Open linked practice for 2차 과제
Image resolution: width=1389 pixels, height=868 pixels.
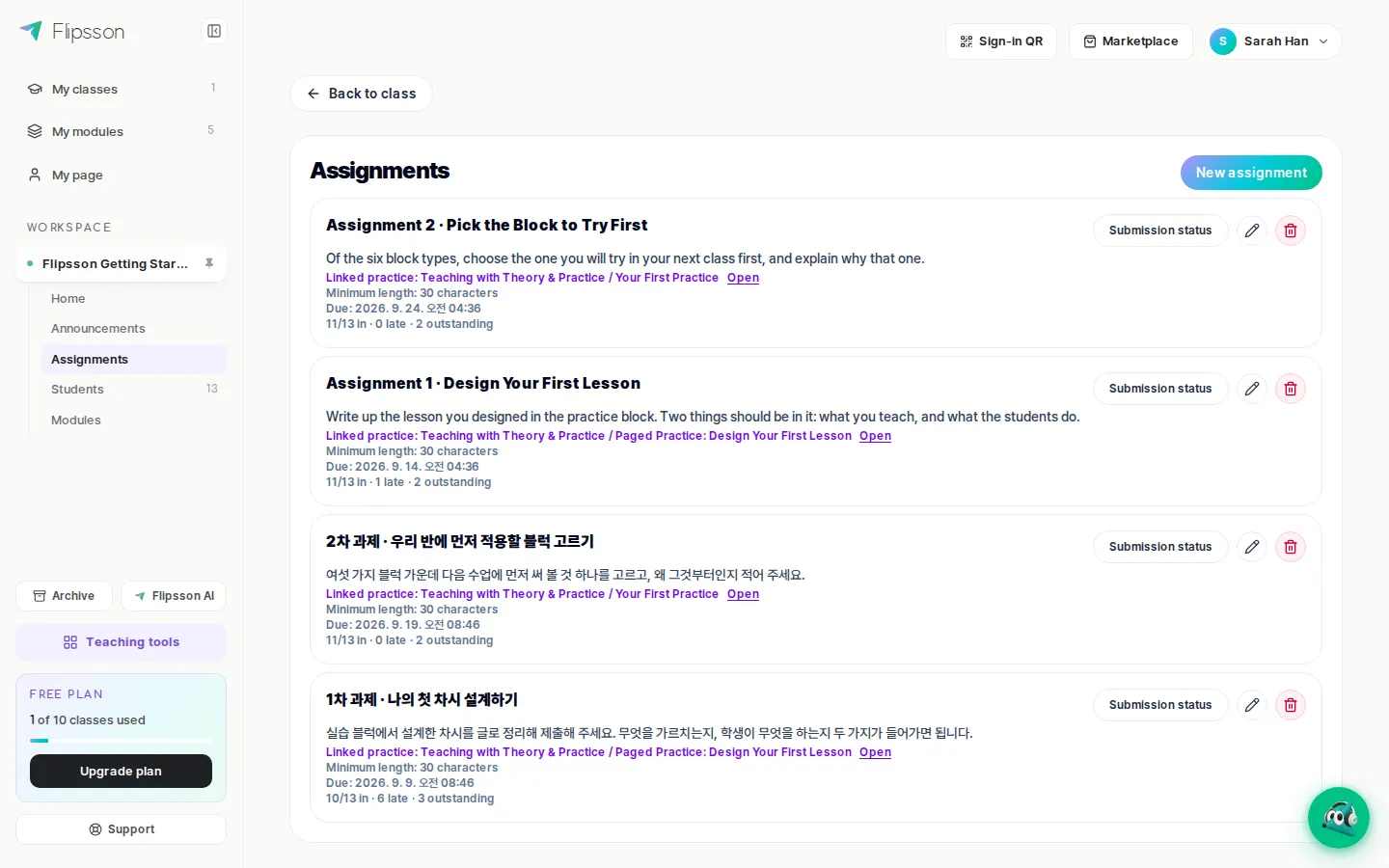click(x=743, y=594)
